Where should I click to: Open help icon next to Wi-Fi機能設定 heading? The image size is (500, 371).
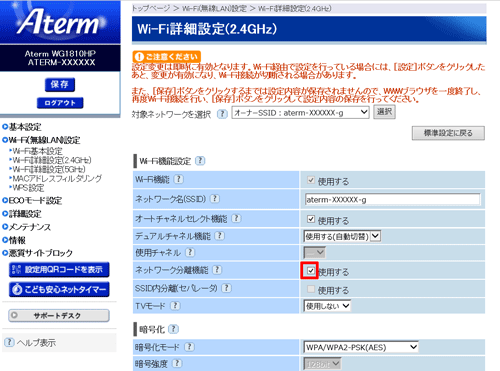[x=200, y=161]
